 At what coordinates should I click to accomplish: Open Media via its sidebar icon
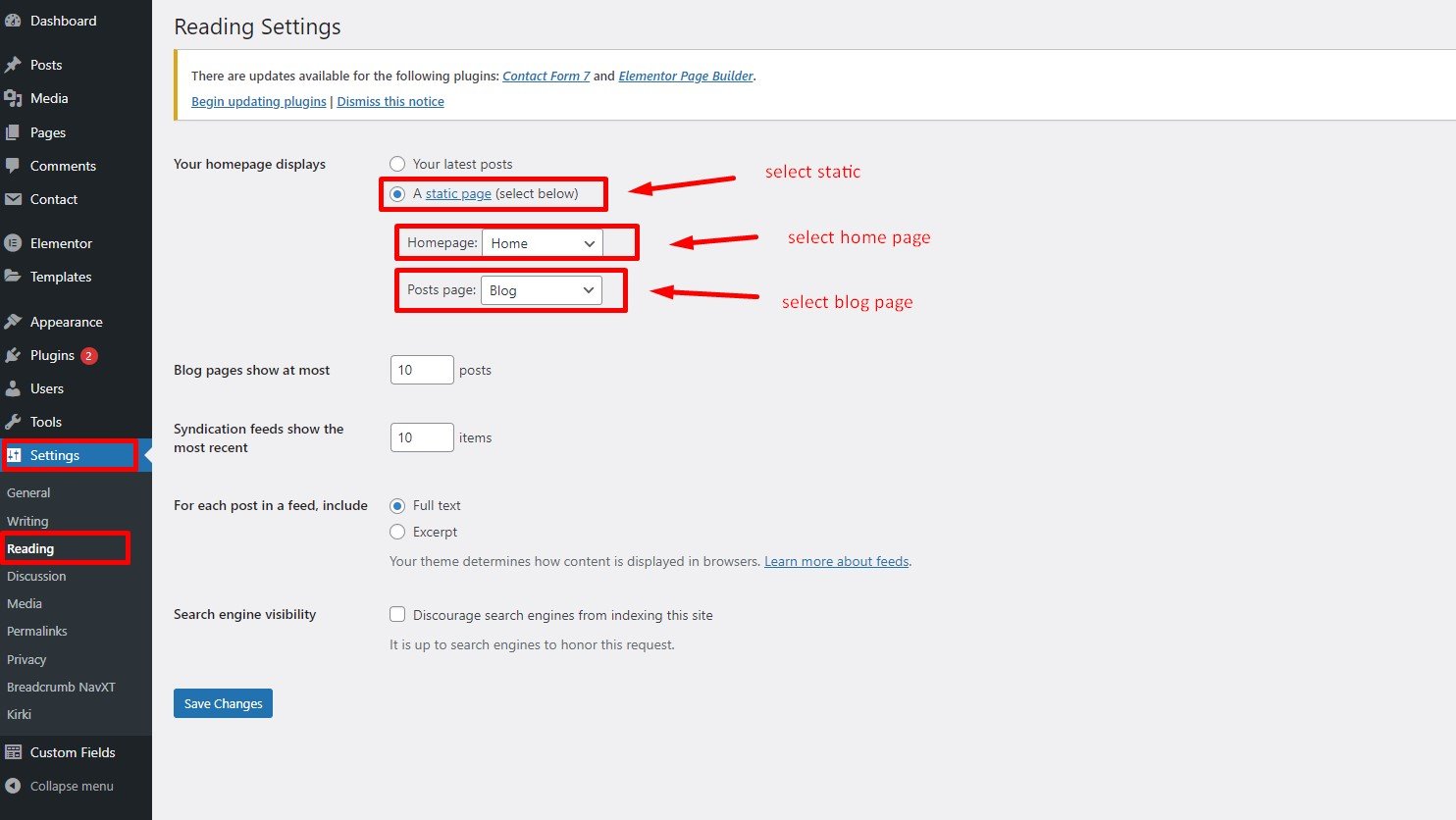(13, 98)
